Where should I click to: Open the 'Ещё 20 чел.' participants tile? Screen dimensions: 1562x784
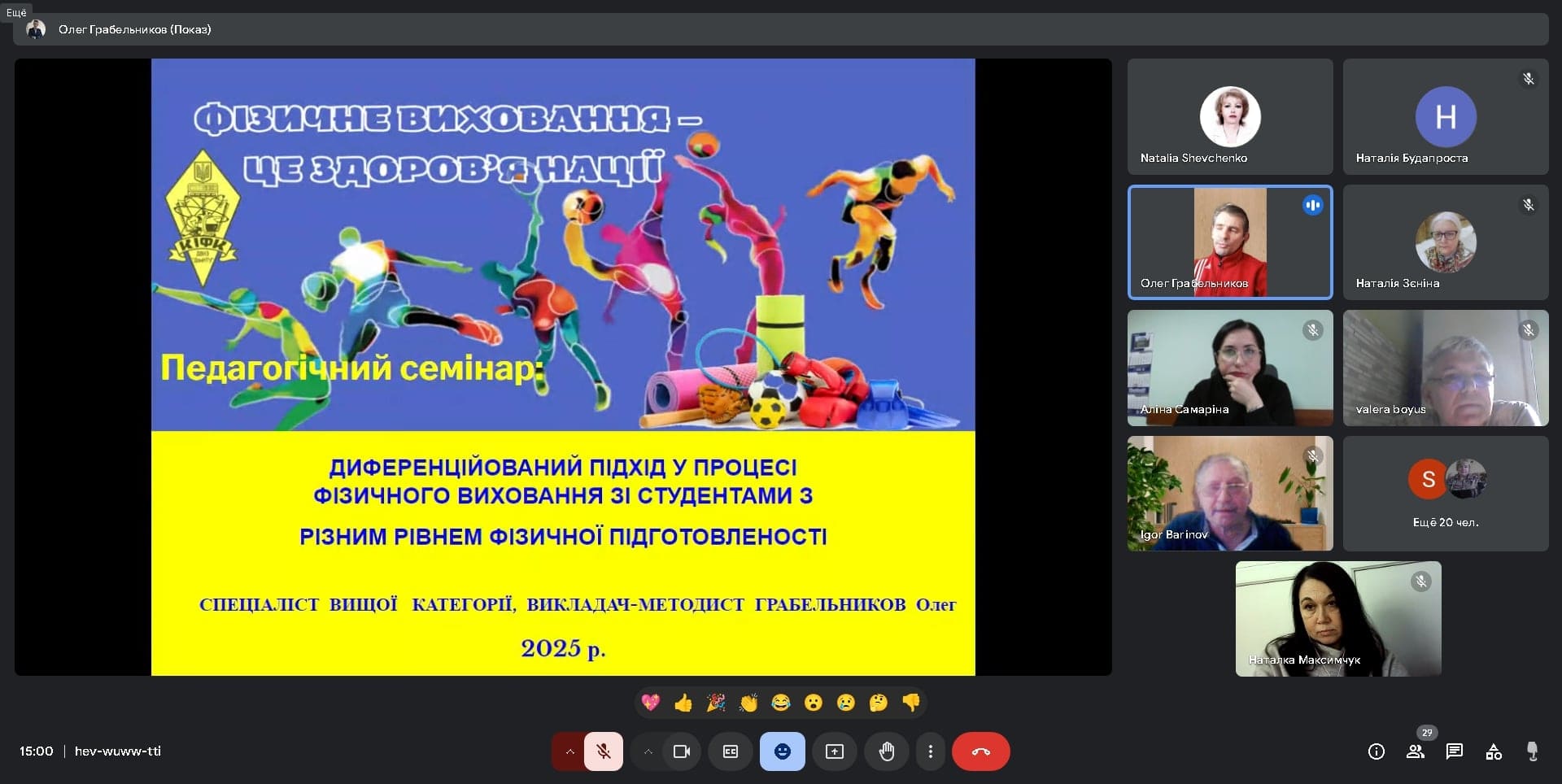pos(1446,494)
